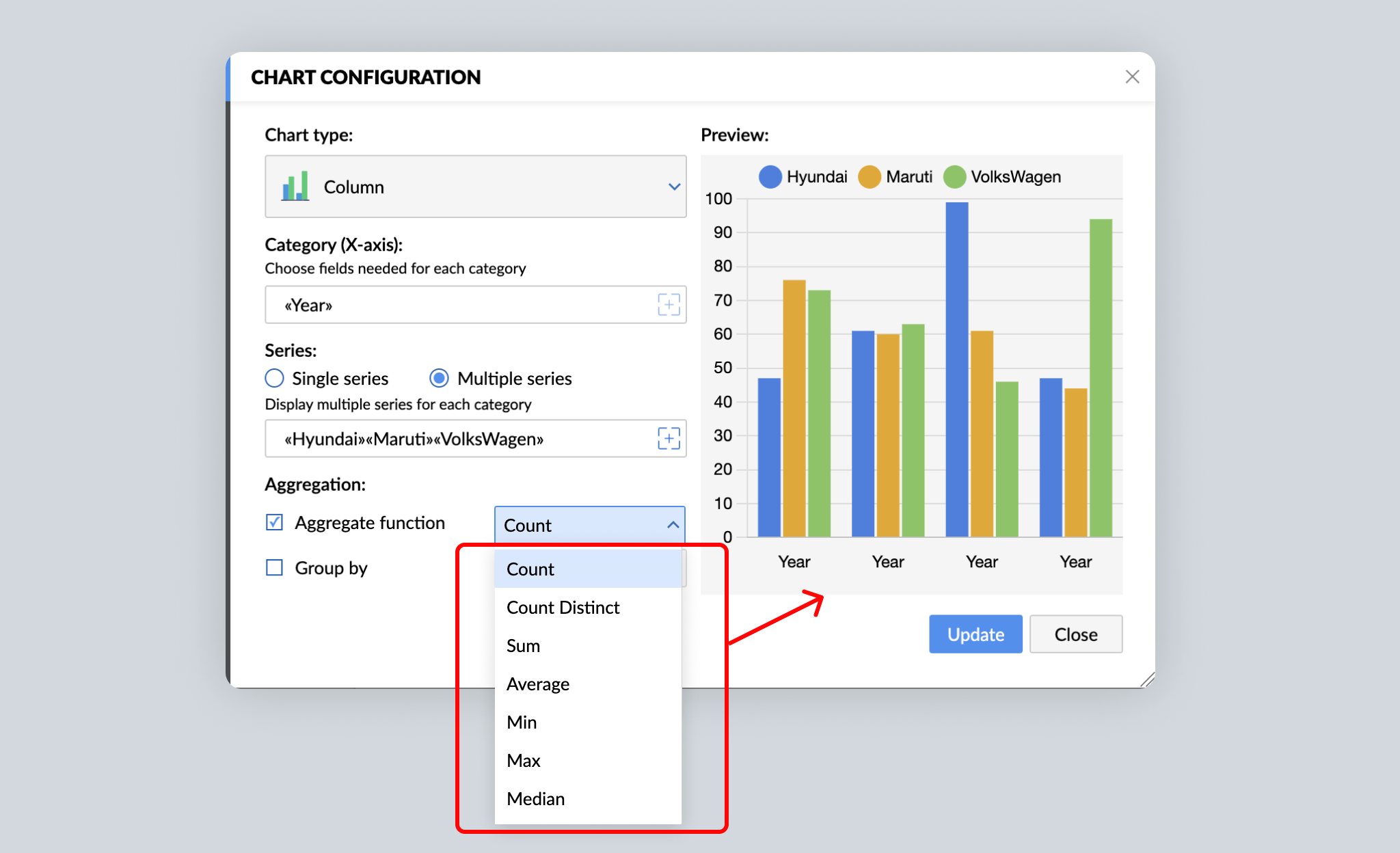This screenshot has width=1400, height=853.
Task: Click the Hyundai legend label
Action: click(x=817, y=176)
